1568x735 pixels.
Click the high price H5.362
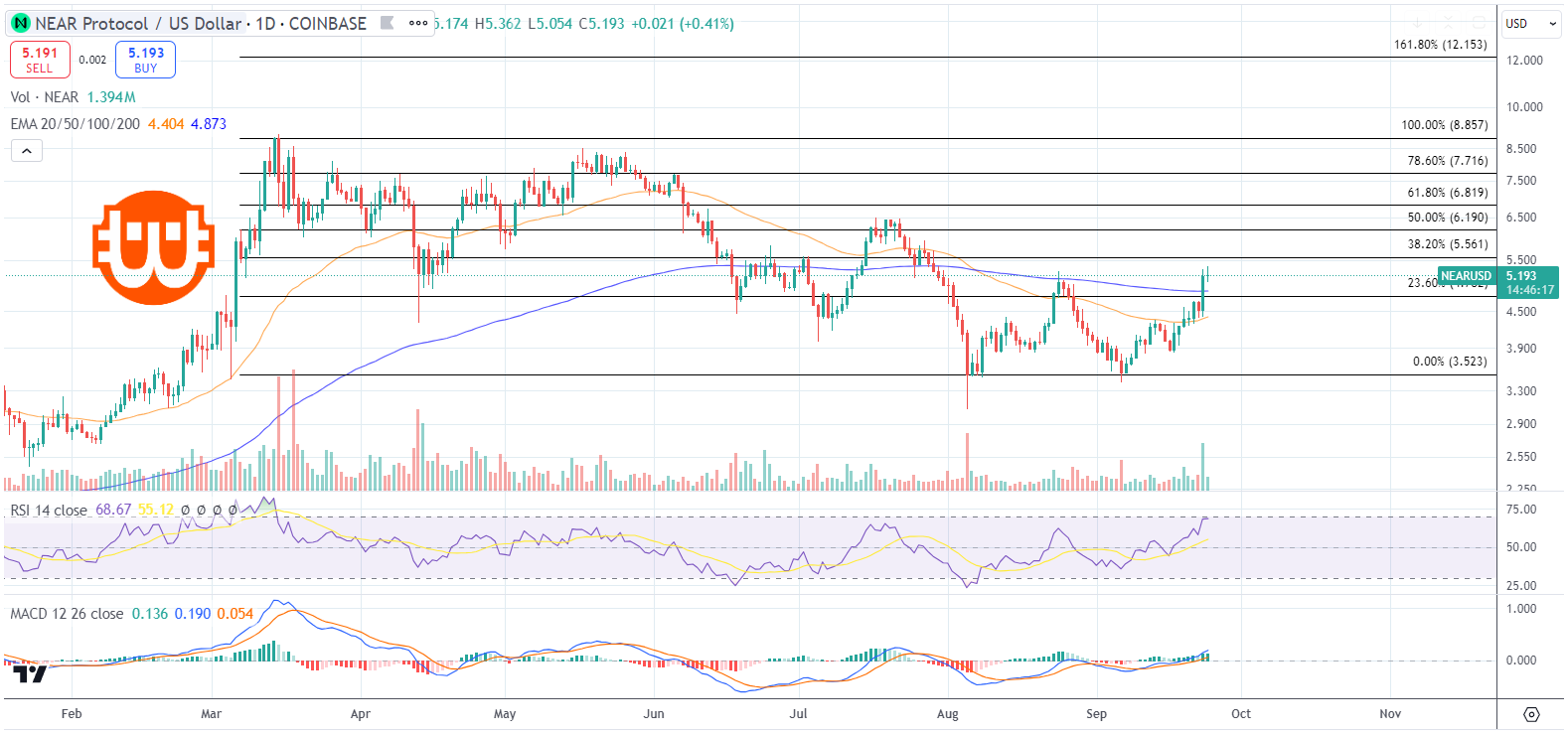498,23
